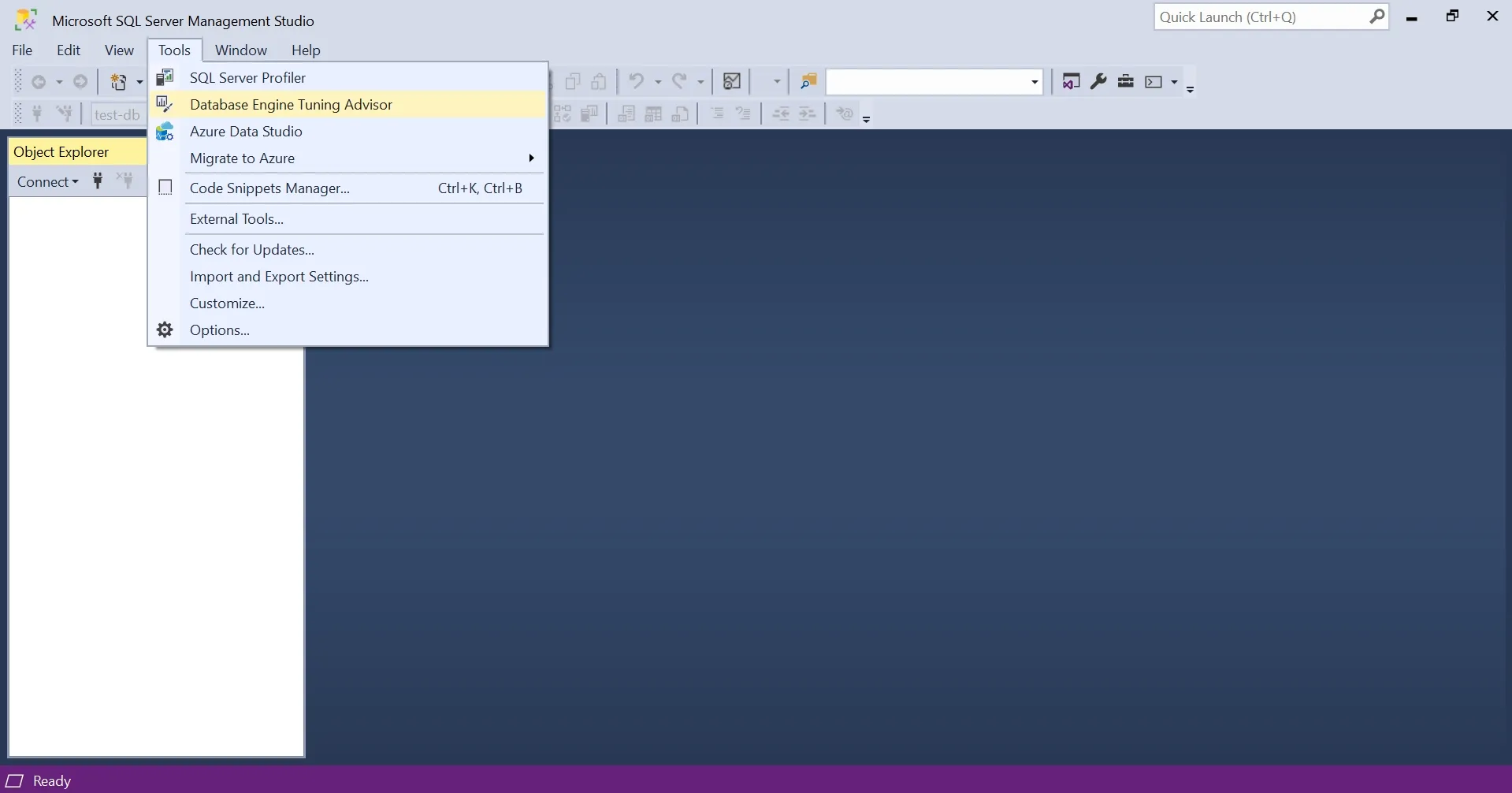Click the Toolbox icon
Screen dimensions: 1512x793
(x=1126, y=81)
